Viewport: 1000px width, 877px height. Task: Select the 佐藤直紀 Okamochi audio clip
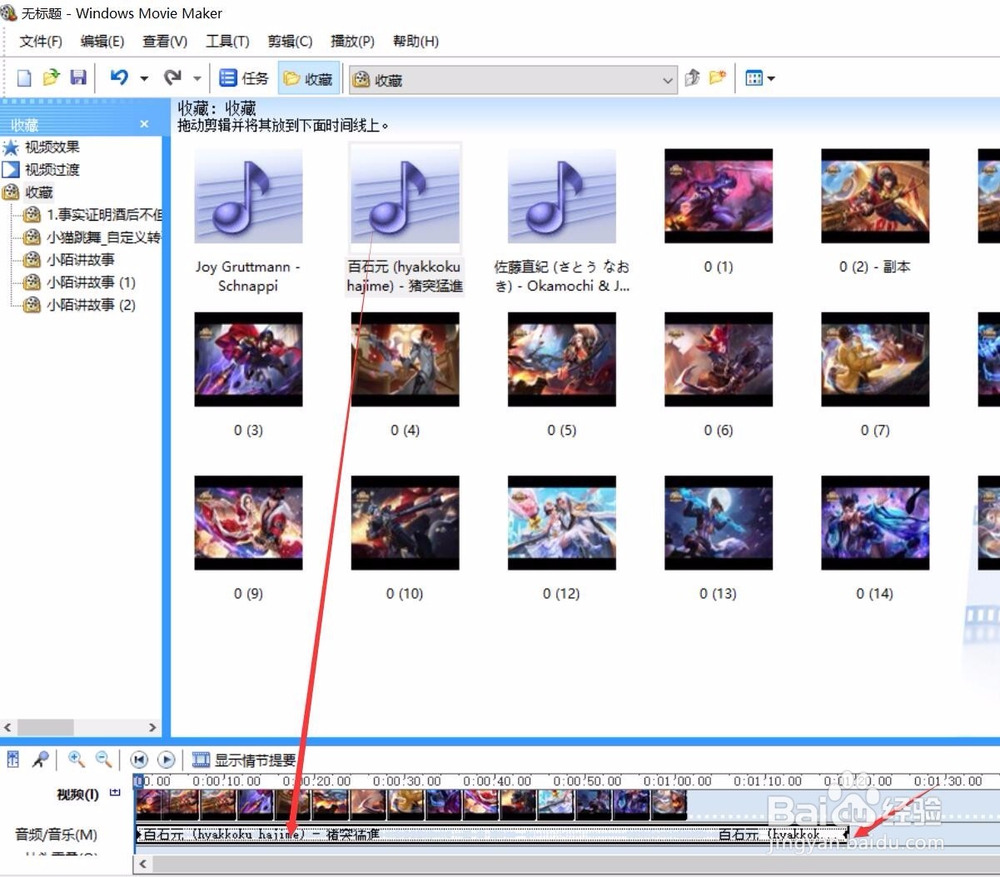click(562, 196)
